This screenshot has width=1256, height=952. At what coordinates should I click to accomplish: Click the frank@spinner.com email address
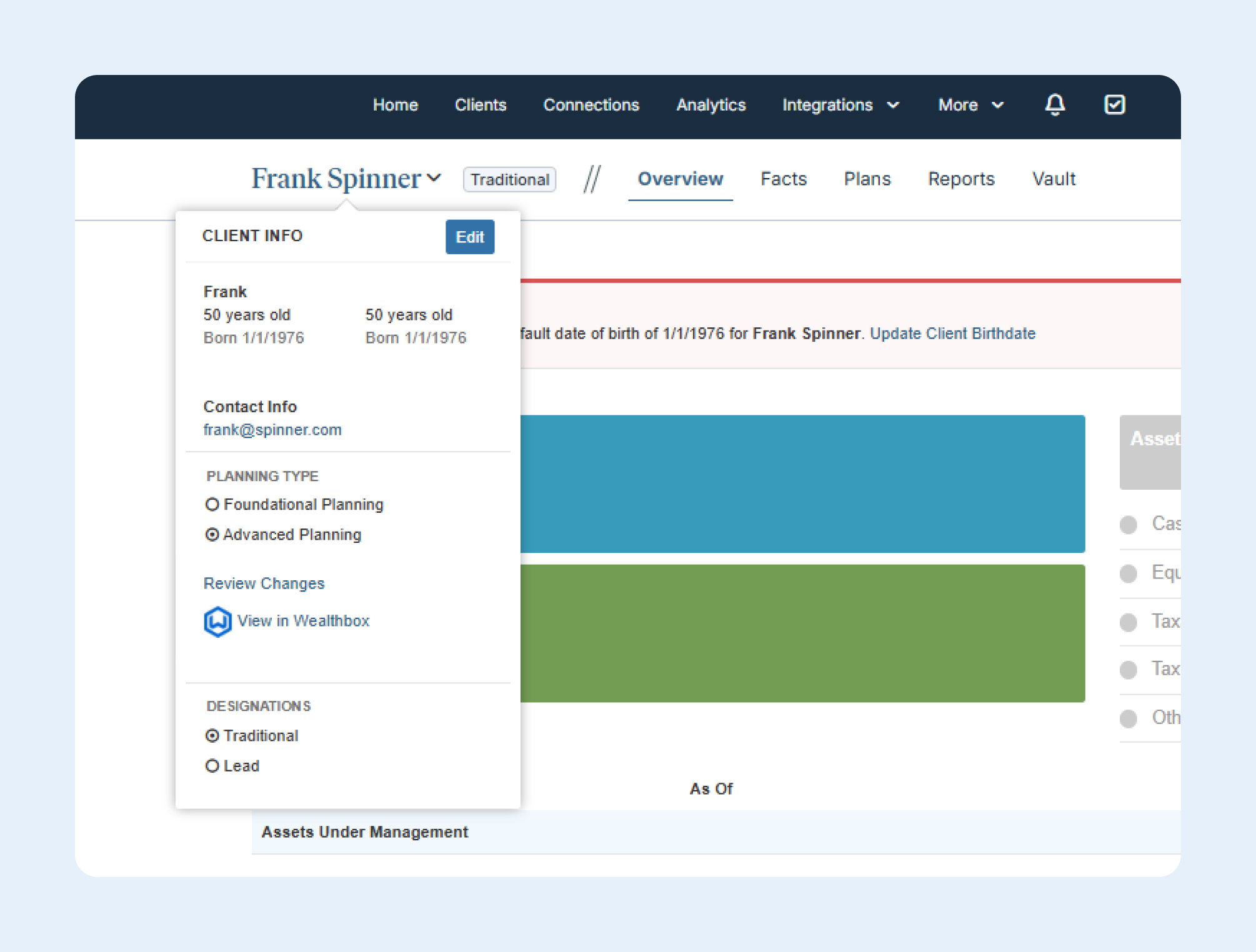point(272,430)
